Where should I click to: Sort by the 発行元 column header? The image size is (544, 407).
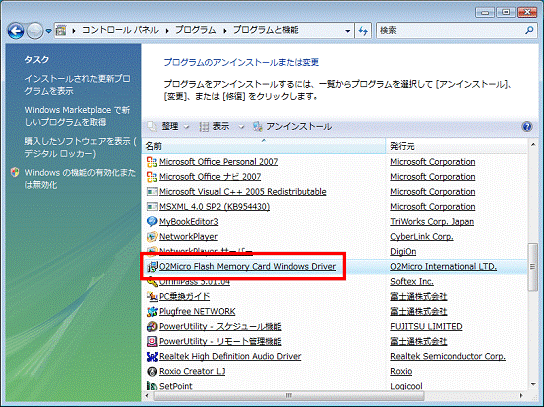point(456,146)
